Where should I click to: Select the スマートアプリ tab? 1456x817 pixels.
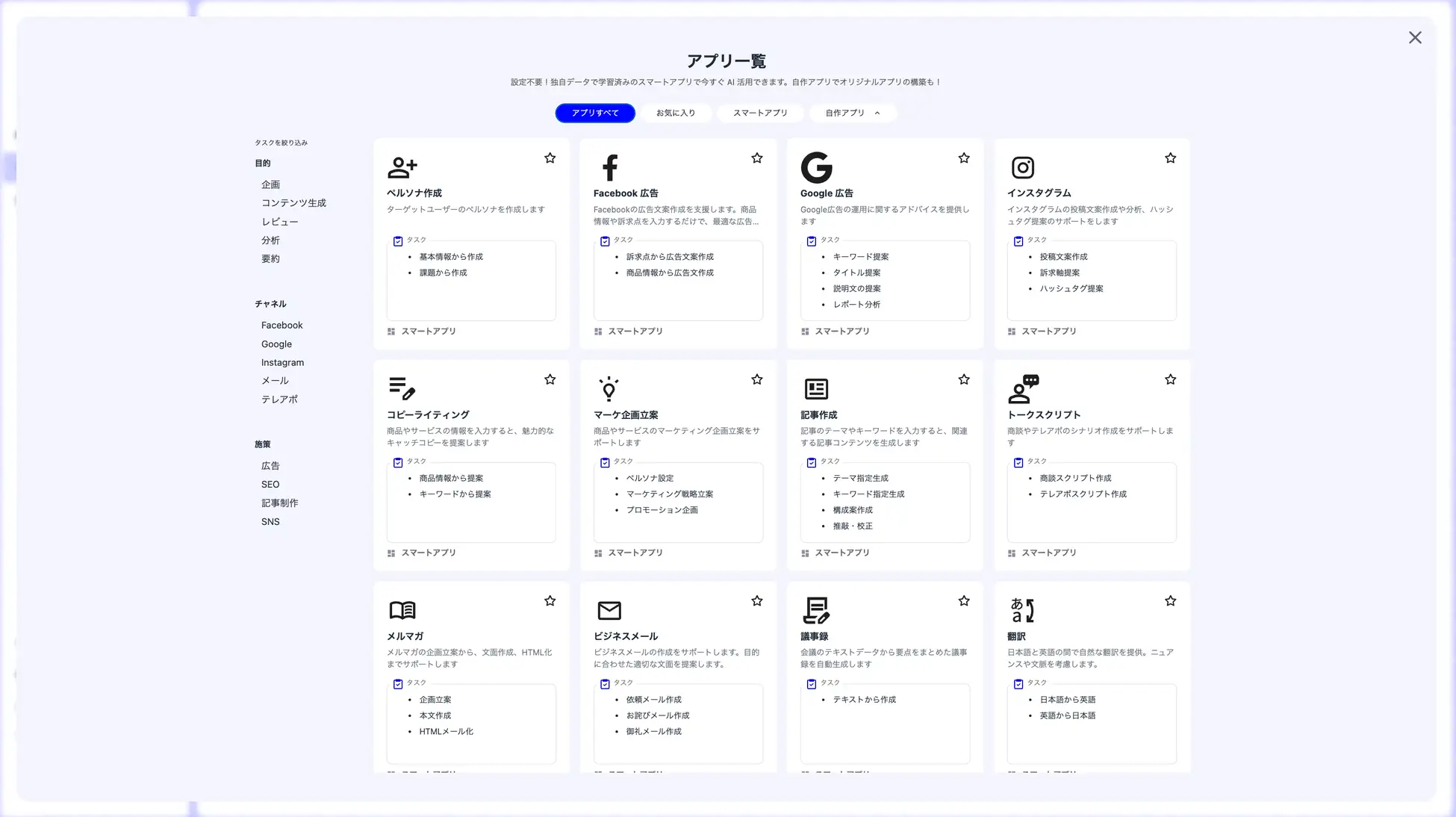pyautogui.click(x=759, y=114)
